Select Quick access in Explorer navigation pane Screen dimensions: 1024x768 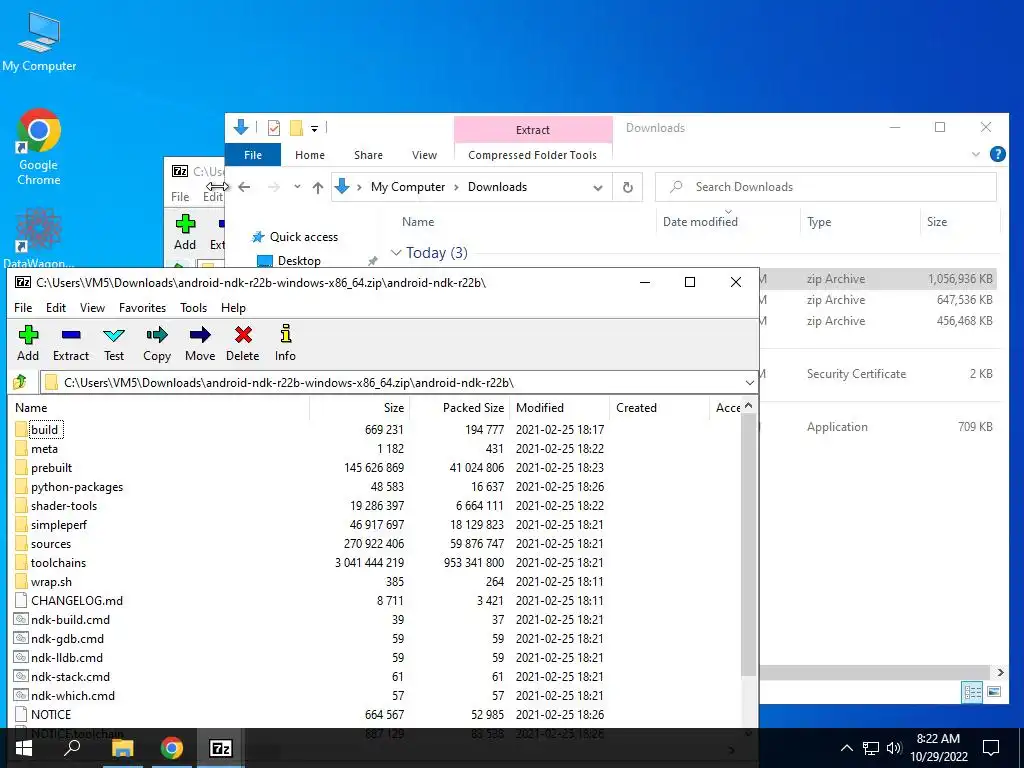tap(304, 236)
